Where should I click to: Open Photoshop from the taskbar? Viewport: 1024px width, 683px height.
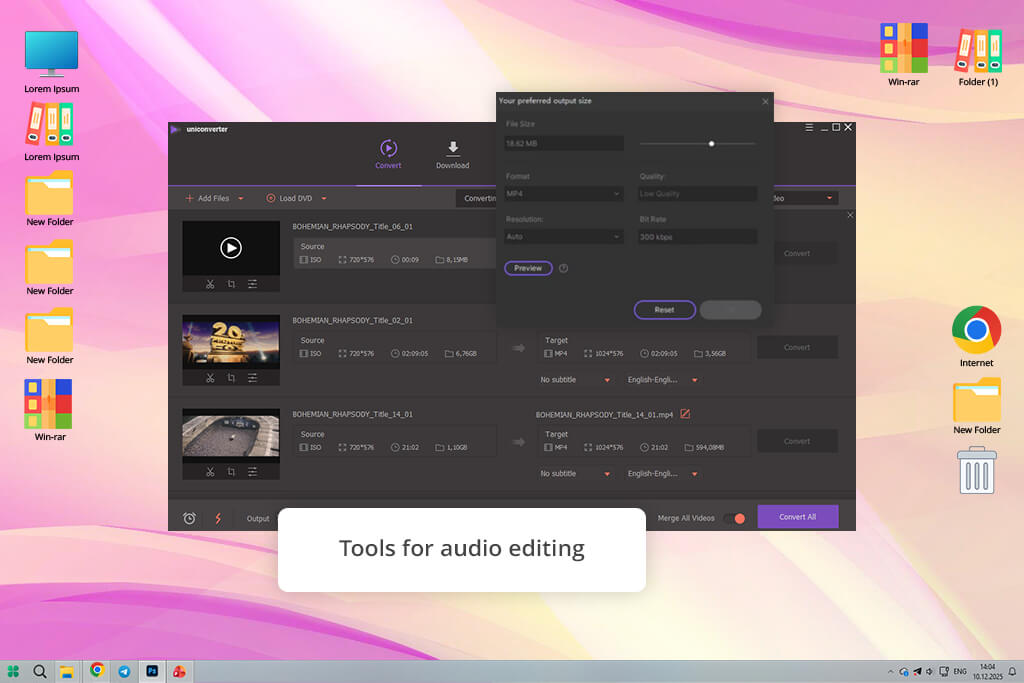[x=152, y=671]
